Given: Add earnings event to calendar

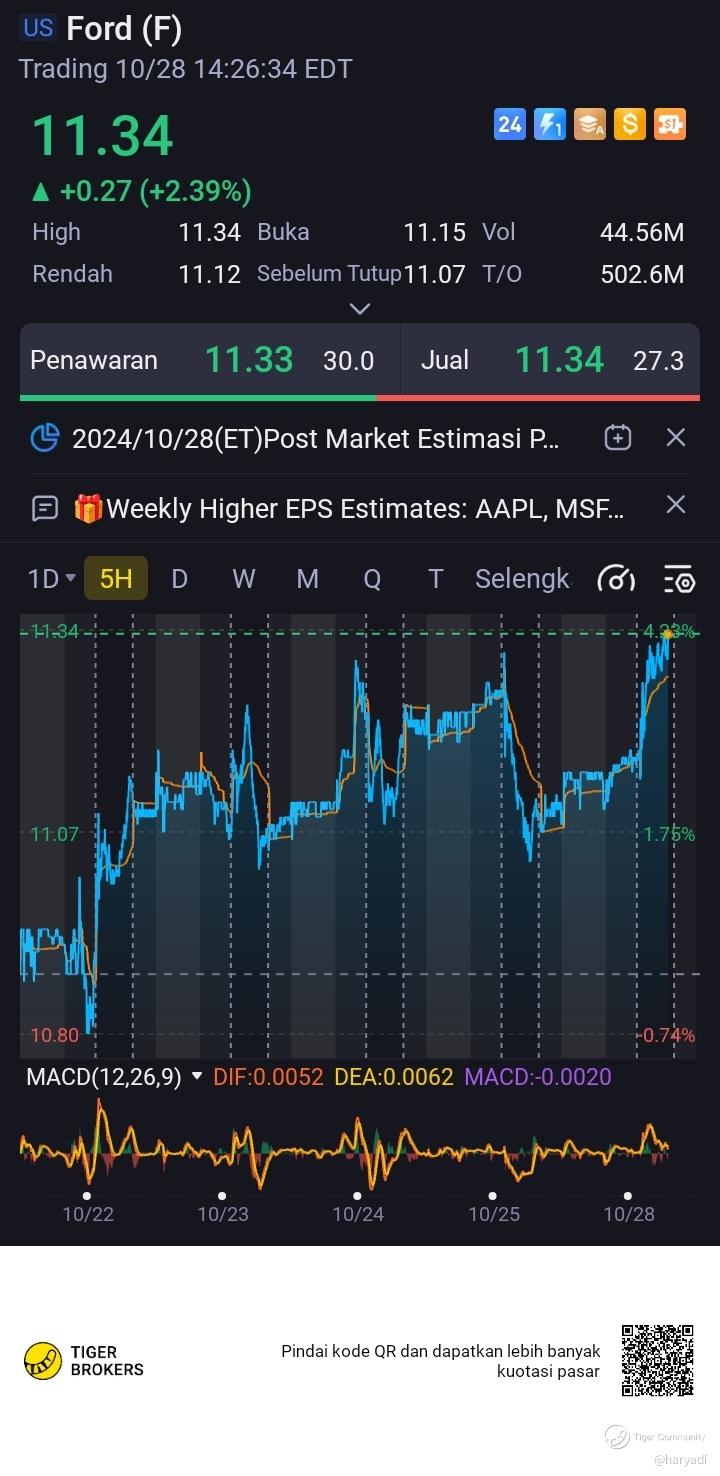Looking at the screenshot, I should click(x=618, y=437).
